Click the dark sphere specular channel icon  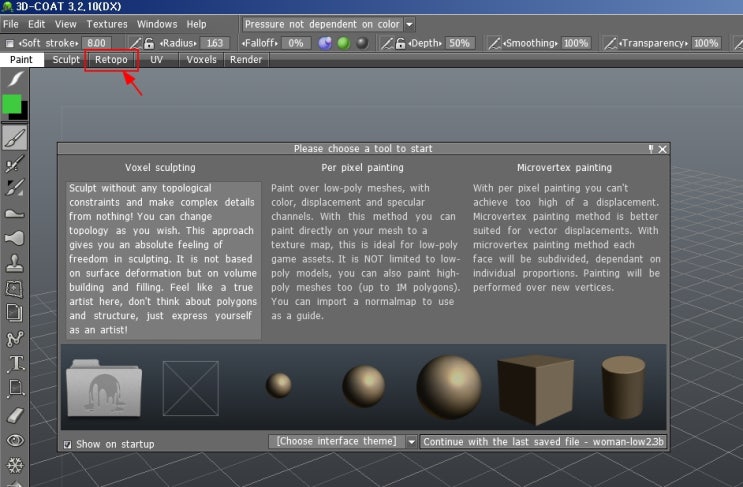[x=362, y=43]
